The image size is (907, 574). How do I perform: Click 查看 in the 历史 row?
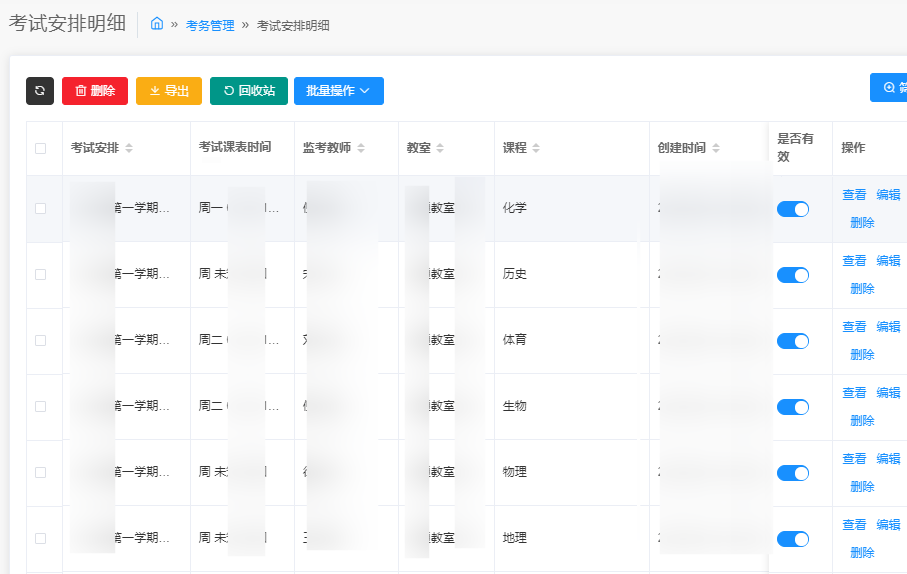[x=854, y=261]
